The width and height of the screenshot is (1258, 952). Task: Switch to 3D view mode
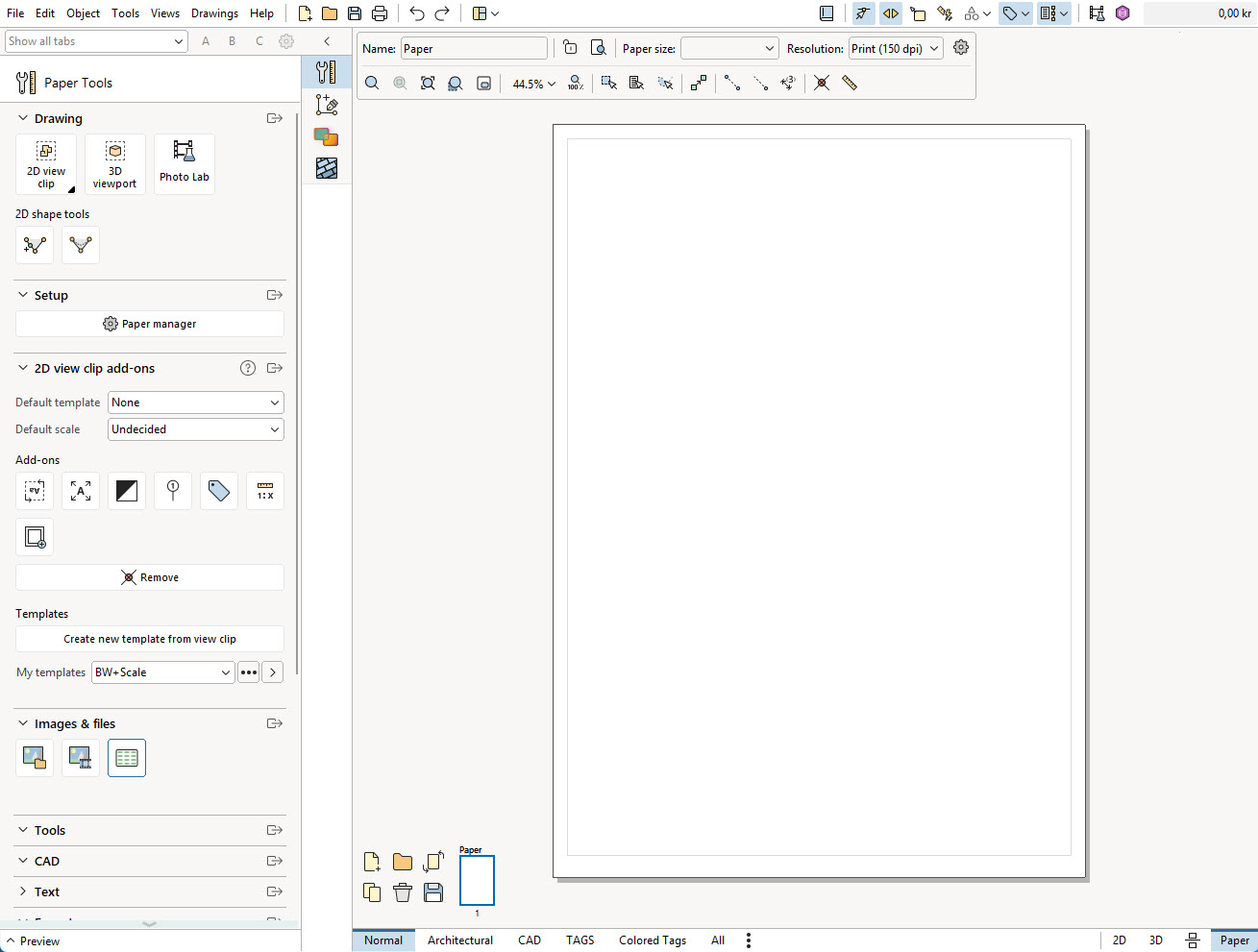point(1156,940)
